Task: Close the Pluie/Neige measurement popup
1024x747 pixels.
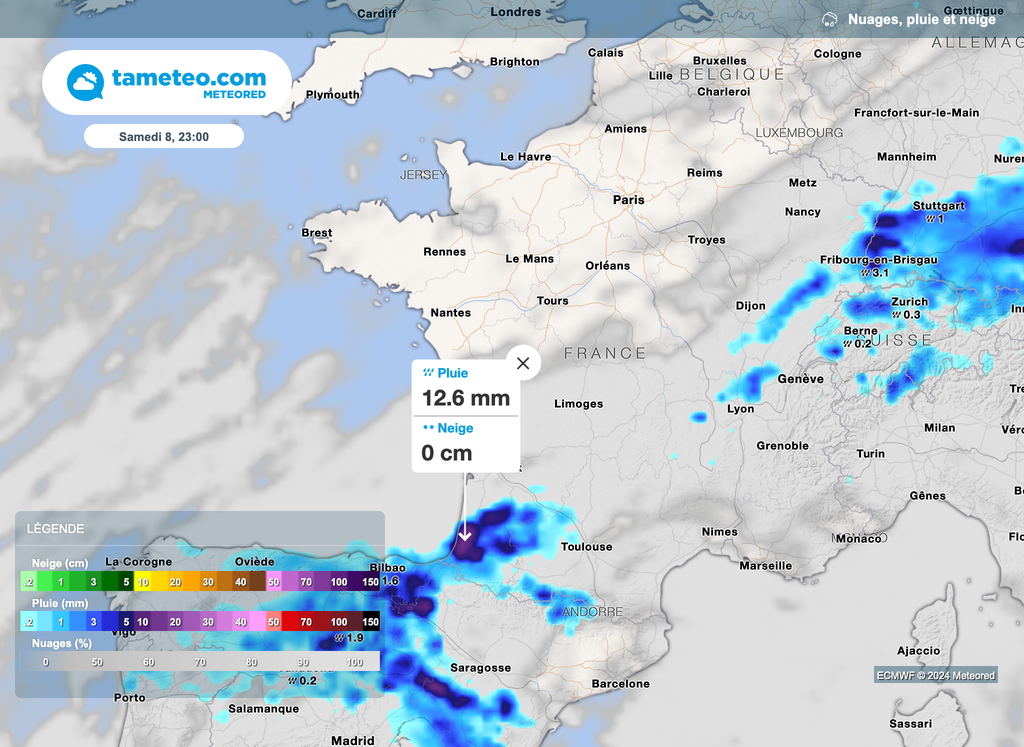Action: [523, 363]
